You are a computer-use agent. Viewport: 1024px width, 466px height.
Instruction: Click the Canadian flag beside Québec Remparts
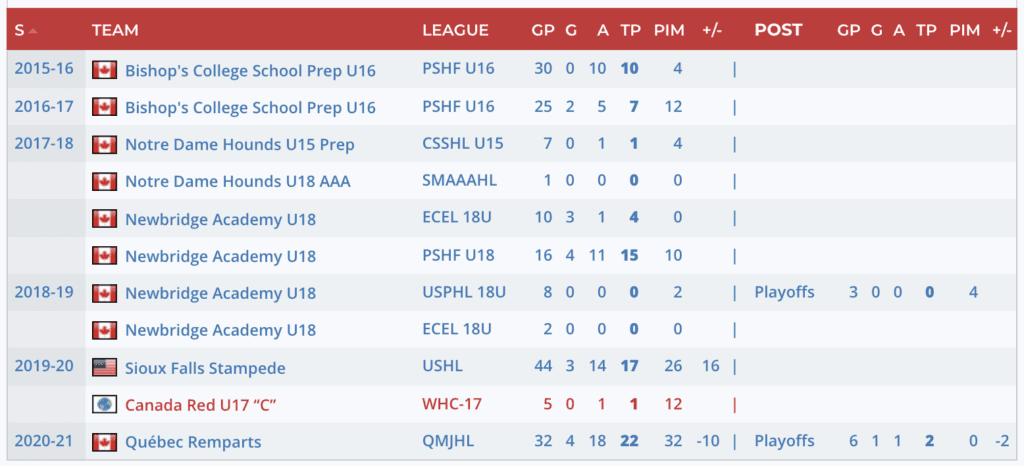click(x=104, y=441)
